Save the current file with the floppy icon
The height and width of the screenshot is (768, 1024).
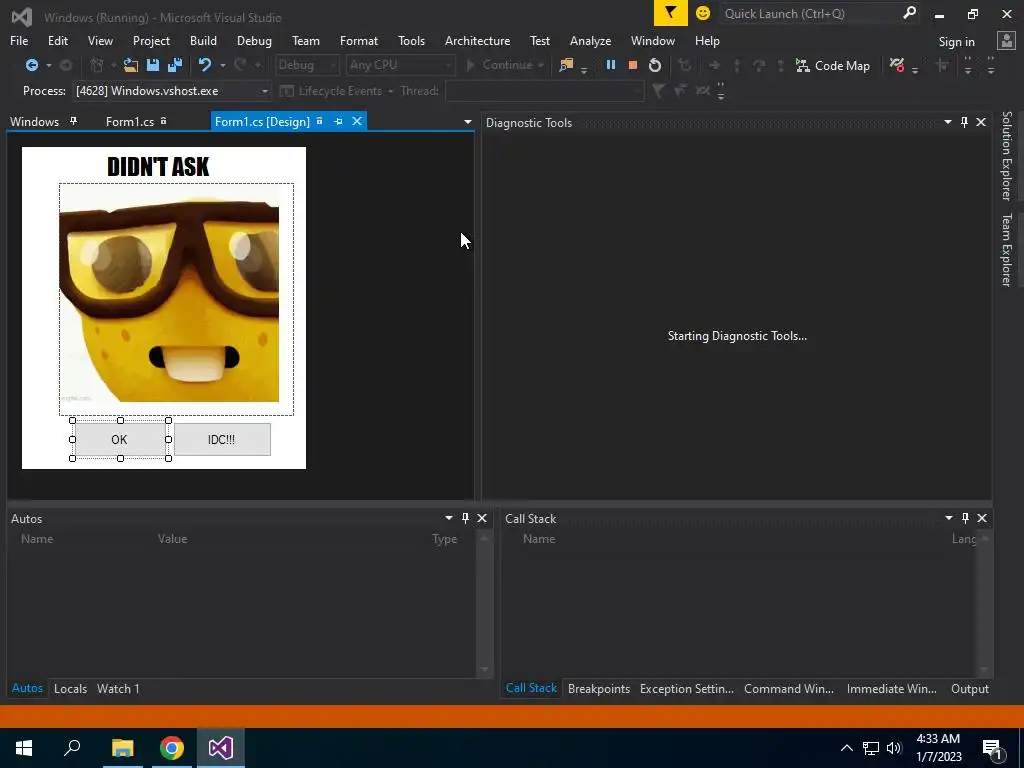click(153, 65)
